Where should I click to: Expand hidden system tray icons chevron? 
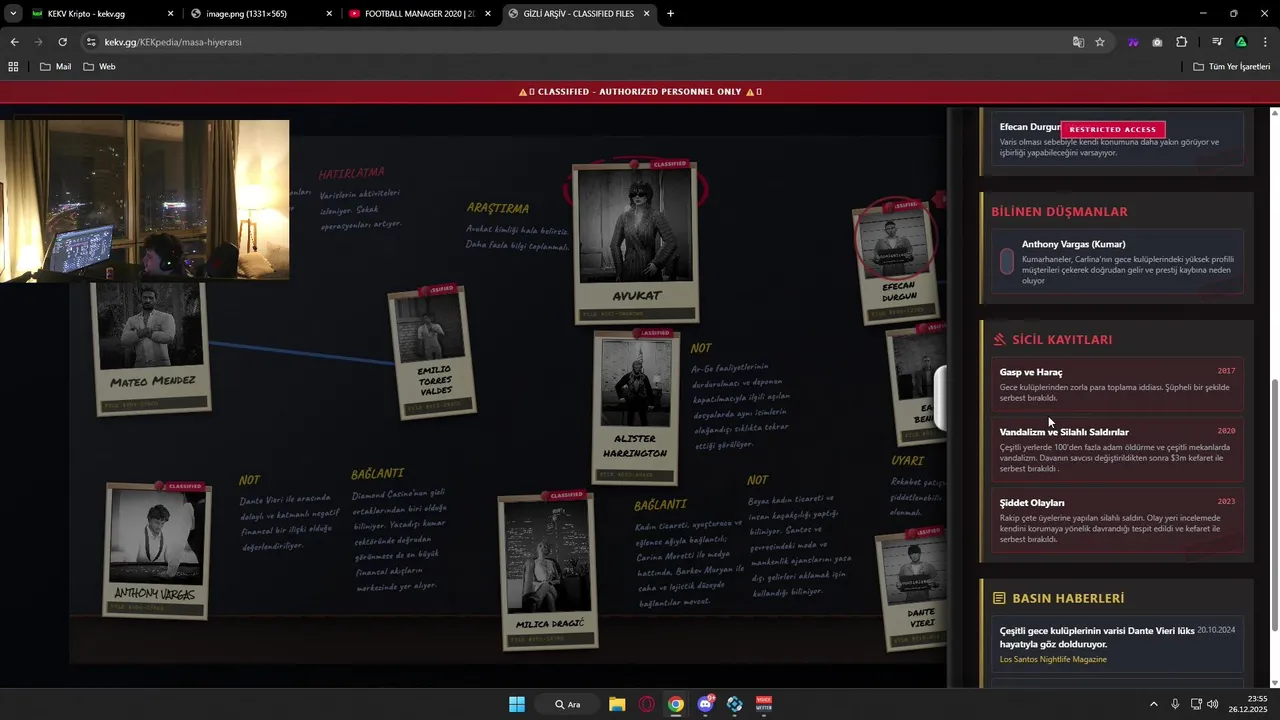(x=1153, y=704)
